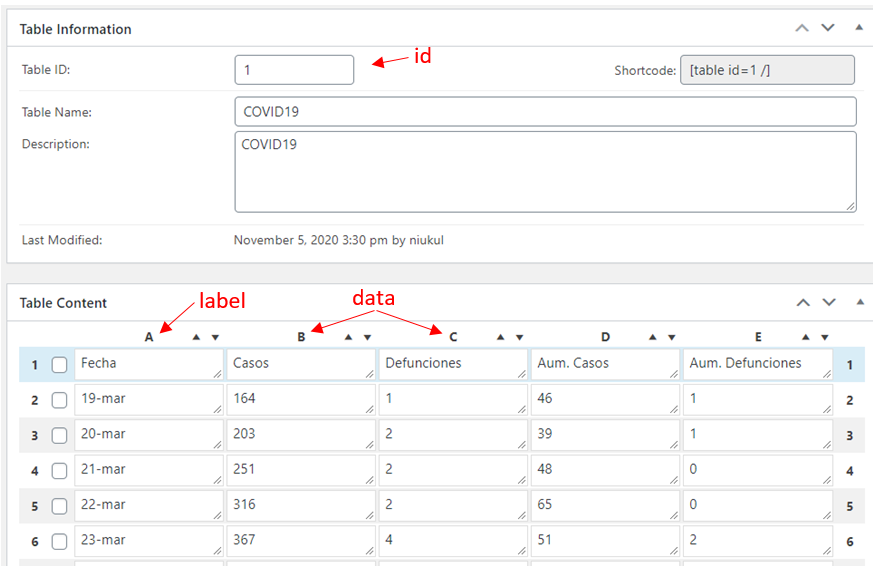The width and height of the screenshot is (873, 566).
Task: Move Table Information panel up
Action: coord(802,28)
